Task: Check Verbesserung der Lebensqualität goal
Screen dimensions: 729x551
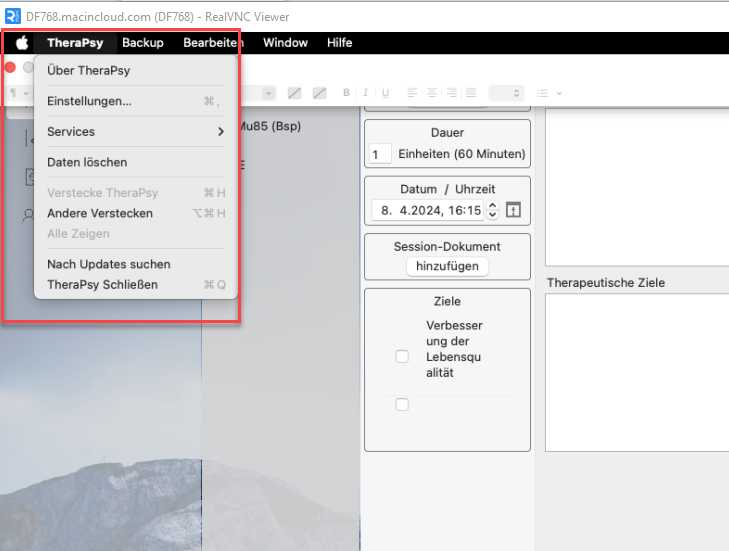Action: [402, 357]
